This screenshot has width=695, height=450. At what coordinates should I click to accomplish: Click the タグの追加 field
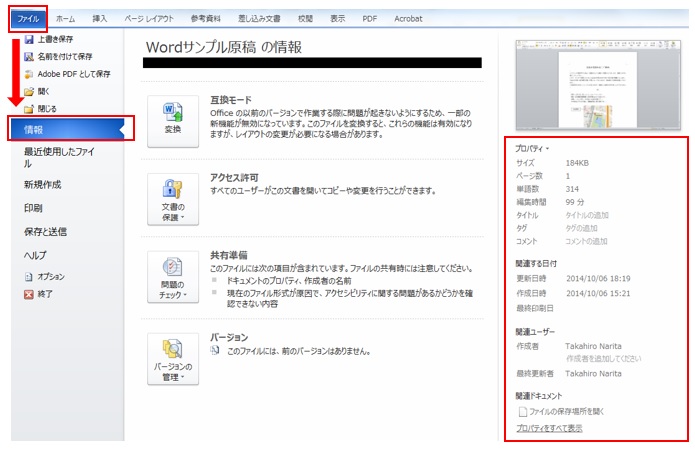coord(581,228)
